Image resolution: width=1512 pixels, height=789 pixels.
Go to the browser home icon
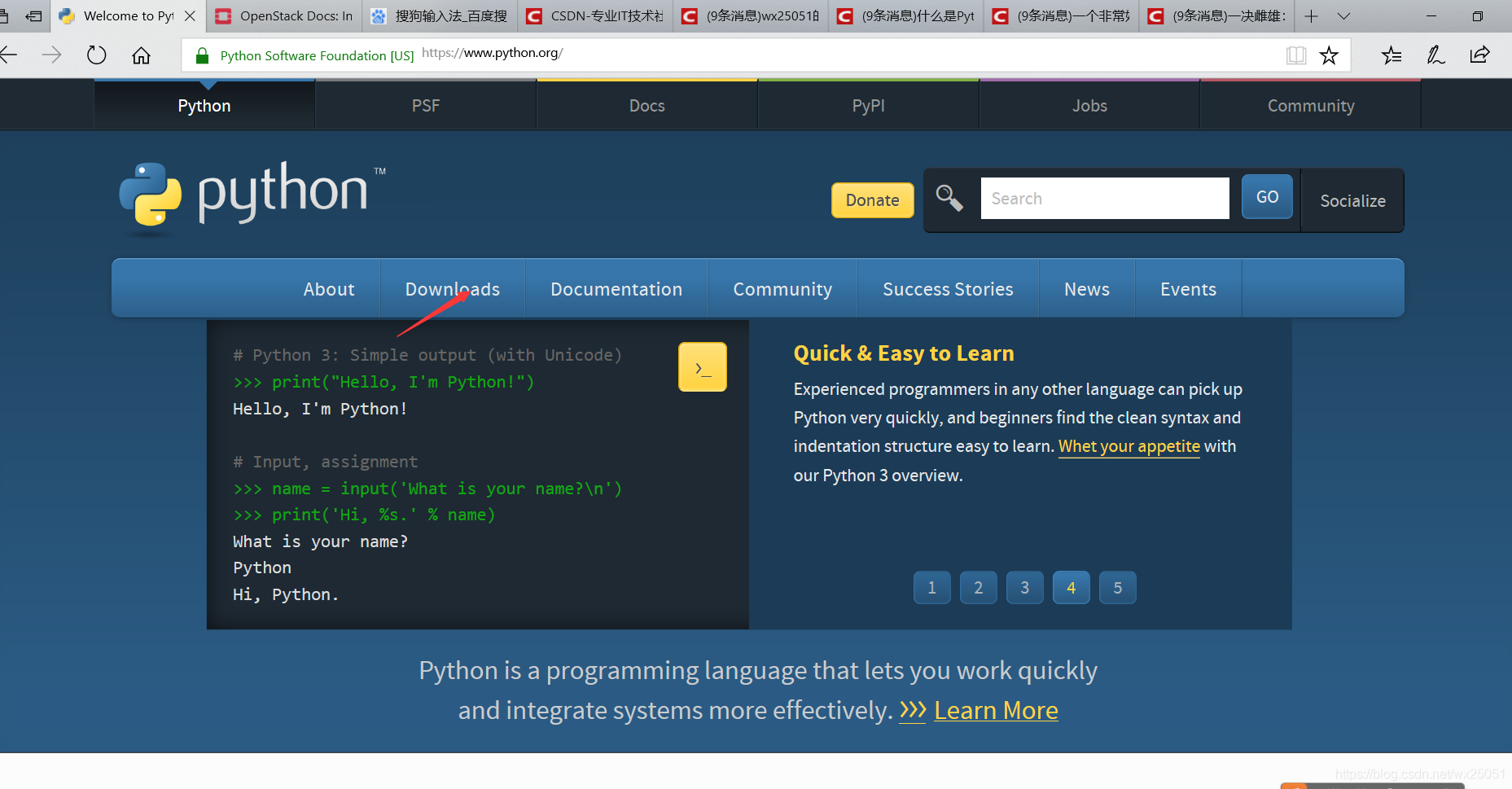tap(141, 55)
